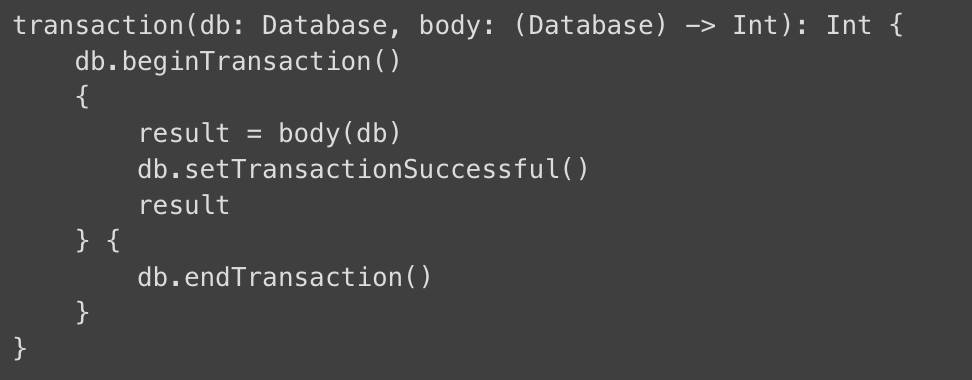This screenshot has width=972, height=380.
Task: Click the body(db) call expression
Action: [340, 133]
